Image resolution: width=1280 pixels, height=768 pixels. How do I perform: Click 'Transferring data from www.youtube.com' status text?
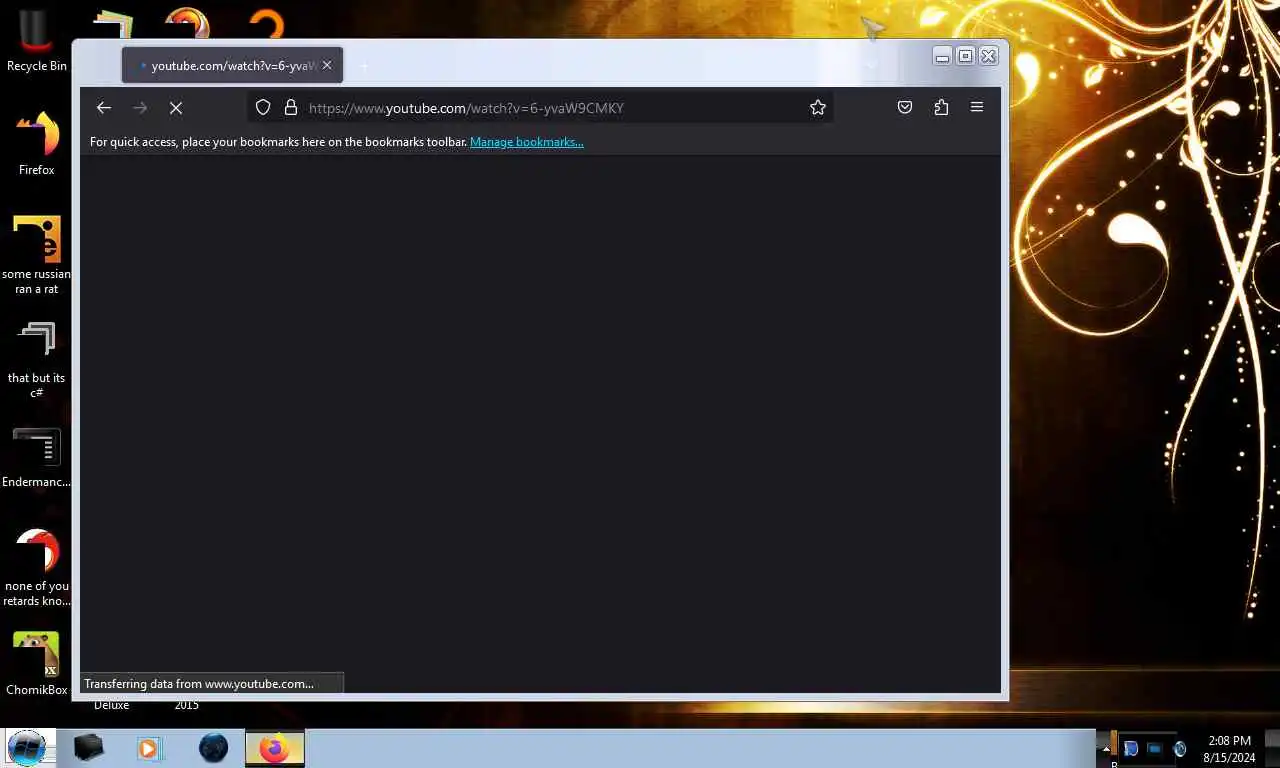(x=199, y=684)
